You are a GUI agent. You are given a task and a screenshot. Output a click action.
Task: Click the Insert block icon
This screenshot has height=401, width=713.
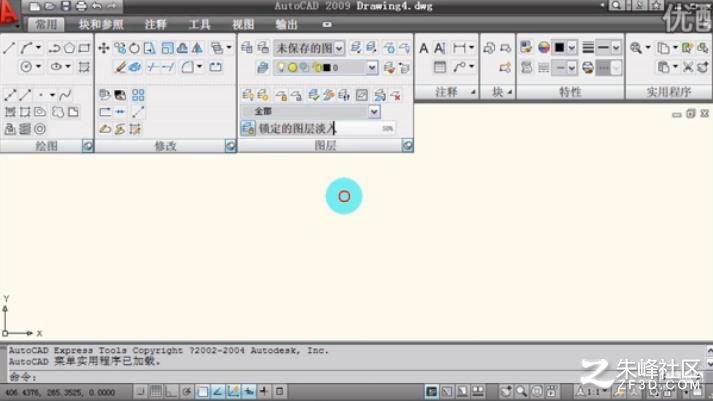(x=489, y=48)
